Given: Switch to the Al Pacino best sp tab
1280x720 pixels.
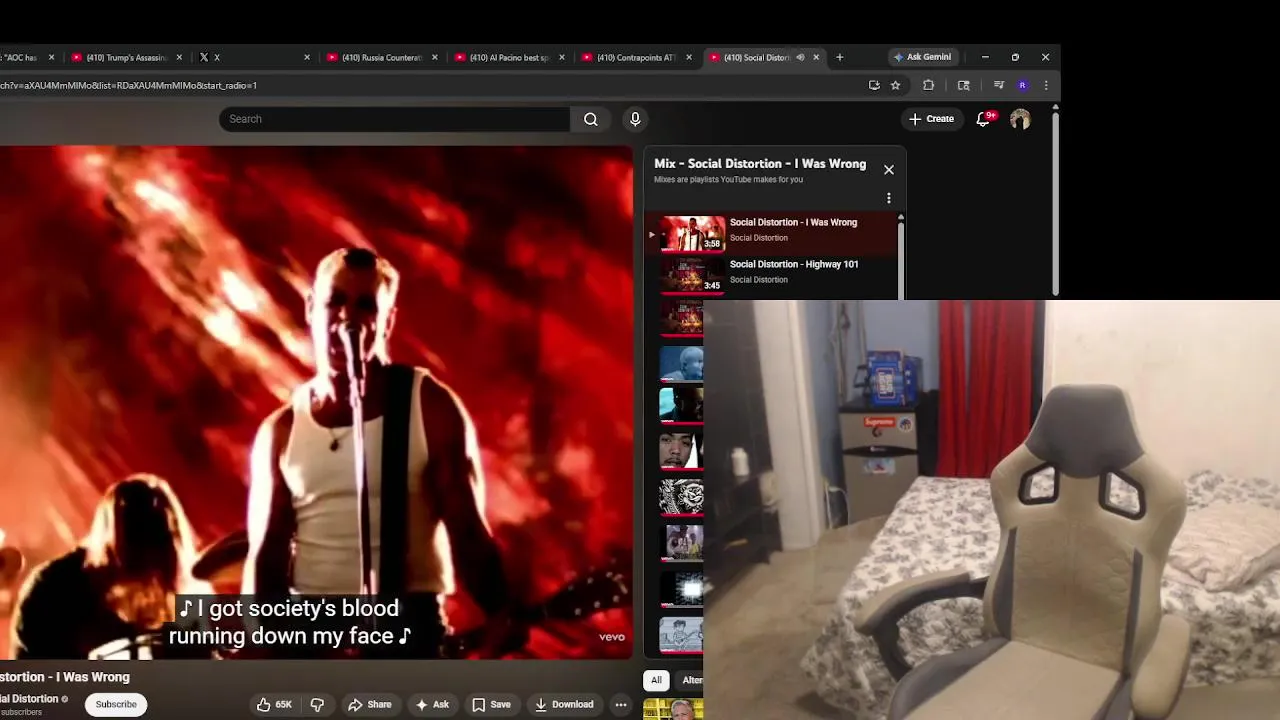Looking at the screenshot, I should tap(510, 57).
